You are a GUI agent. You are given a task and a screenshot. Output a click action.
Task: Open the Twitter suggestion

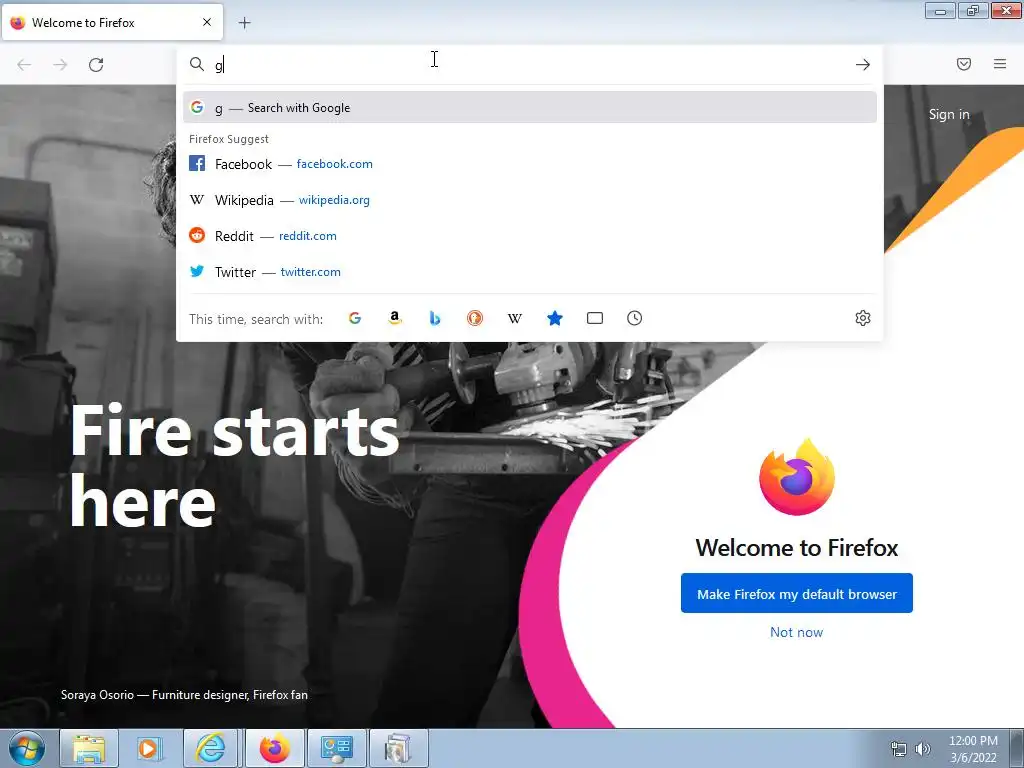[x=530, y=272]
